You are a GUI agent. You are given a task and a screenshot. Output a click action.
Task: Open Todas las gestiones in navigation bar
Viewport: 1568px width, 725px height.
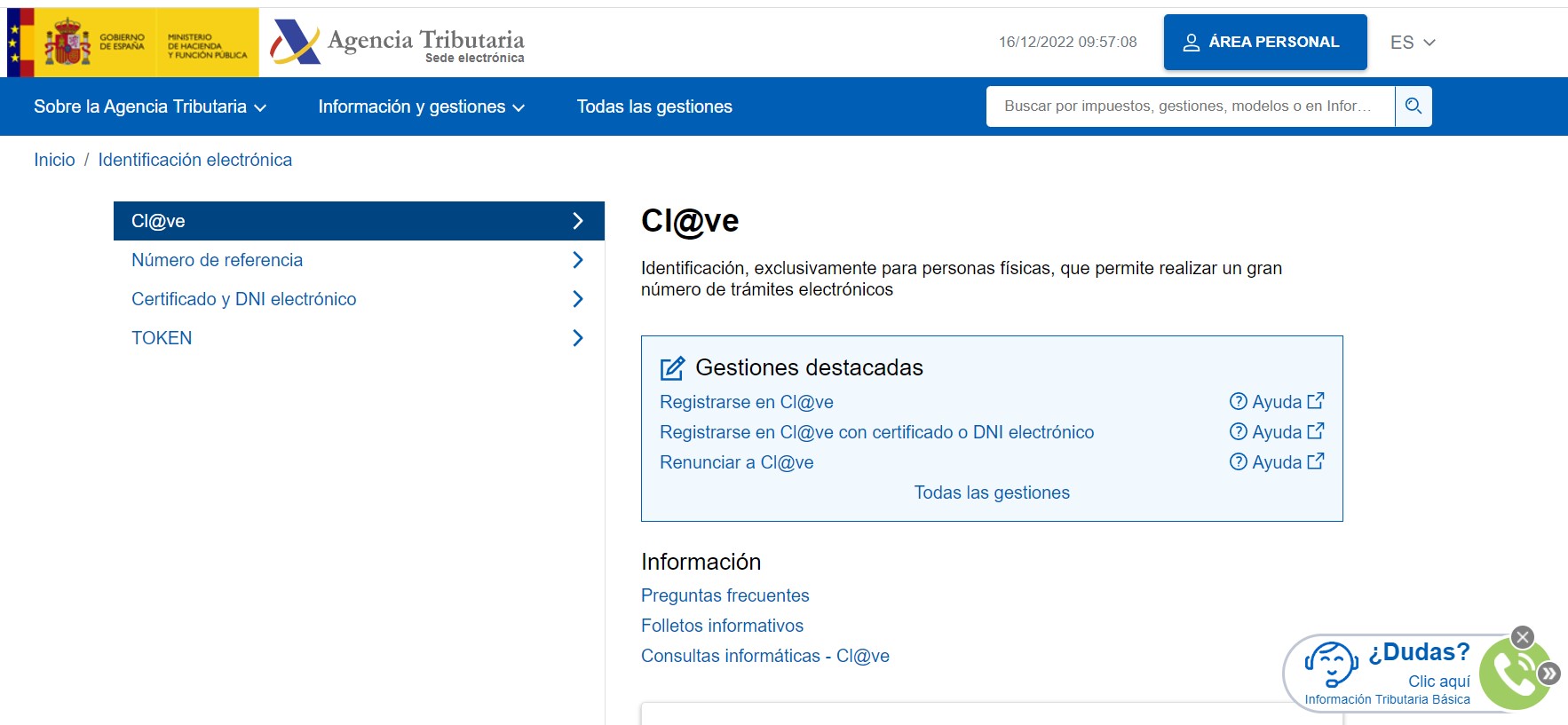pos(654,106)
